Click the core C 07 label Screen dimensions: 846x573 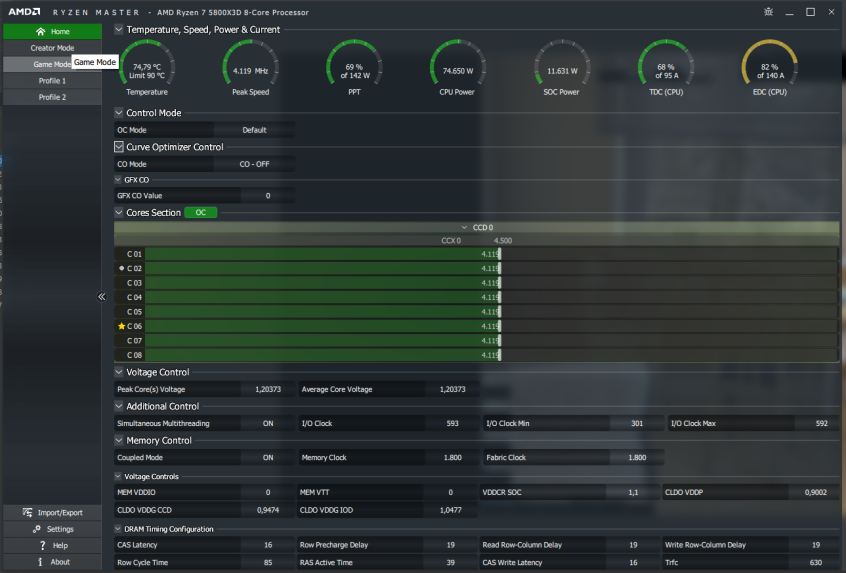134,340
